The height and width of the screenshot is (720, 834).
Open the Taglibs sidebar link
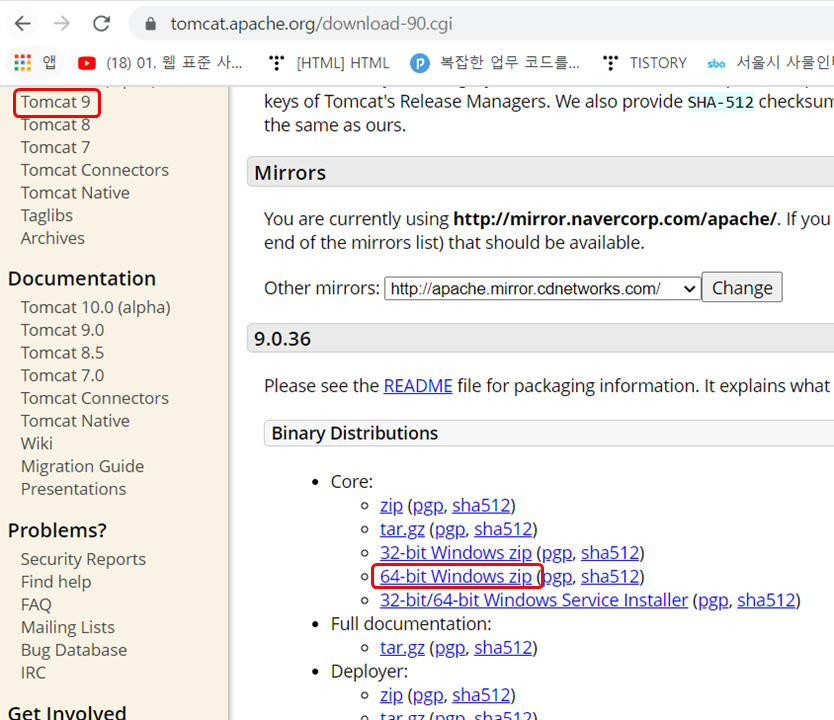[47, 216]
